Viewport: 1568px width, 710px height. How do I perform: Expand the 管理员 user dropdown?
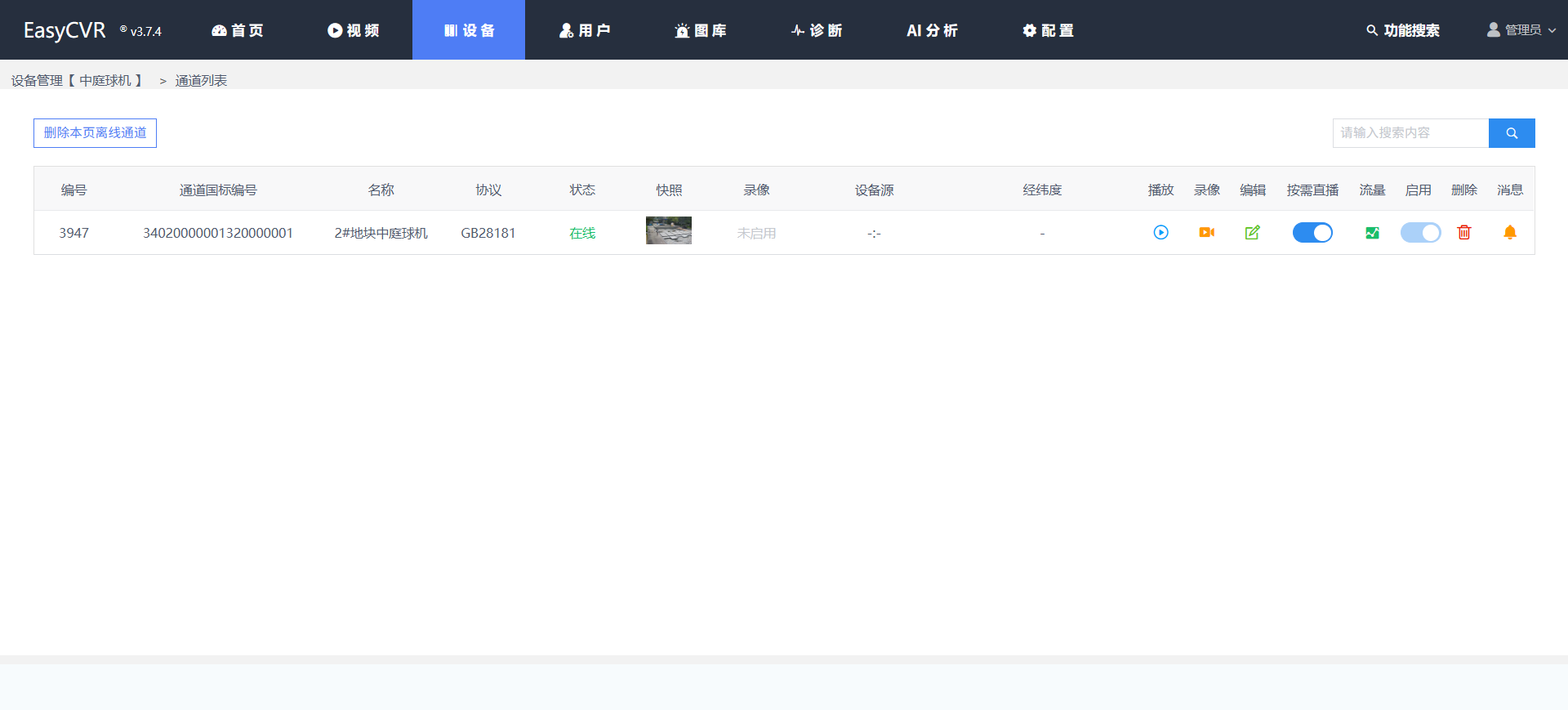[x=1521, y=30]
